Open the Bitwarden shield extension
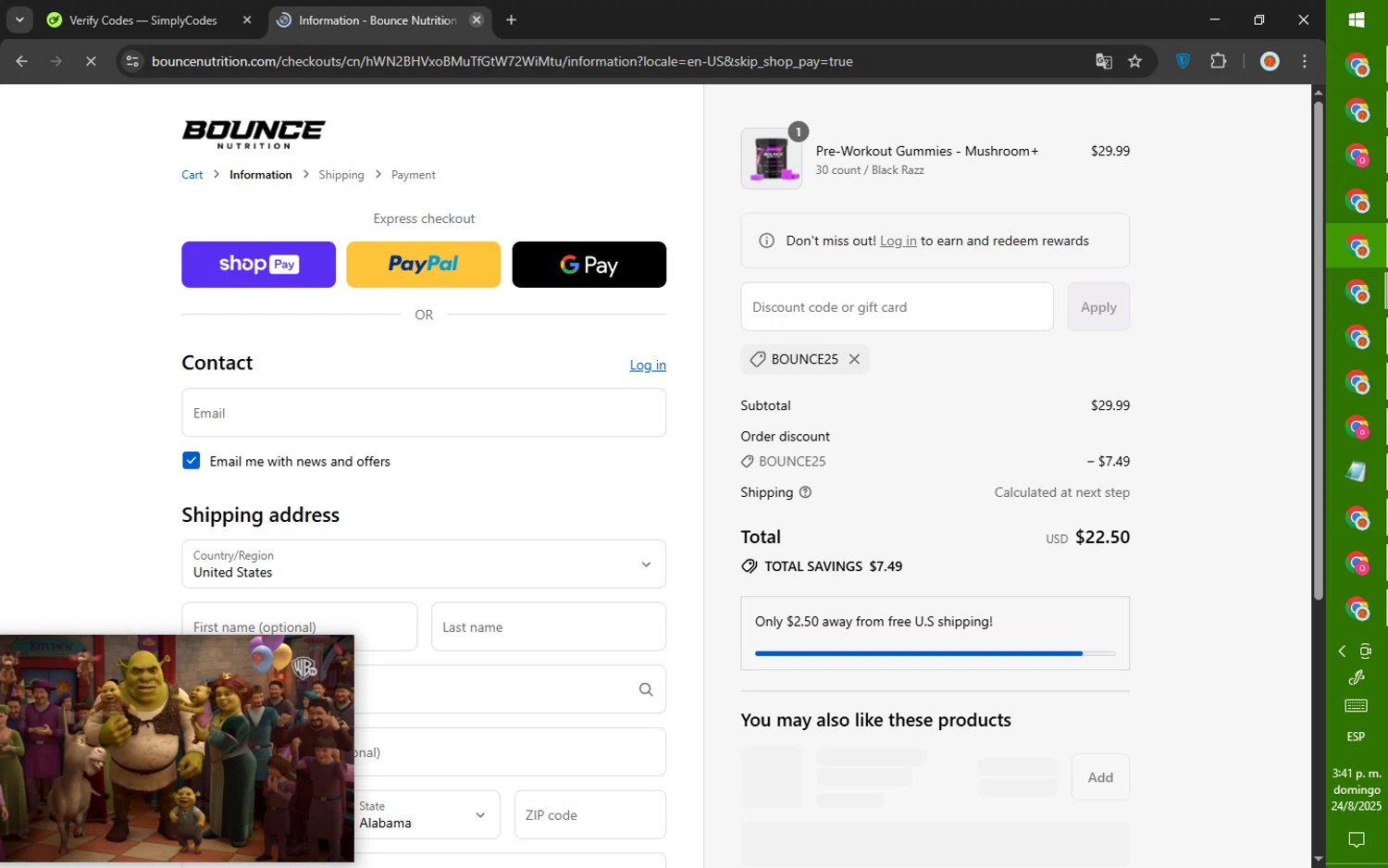 click(1183, 61)
